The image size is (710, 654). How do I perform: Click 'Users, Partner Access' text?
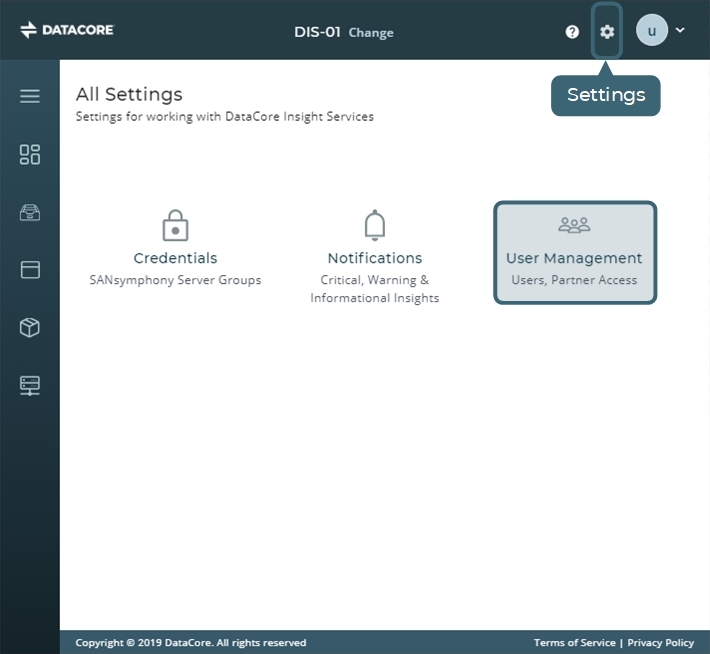pyautogui.click(x=574, y=280)
